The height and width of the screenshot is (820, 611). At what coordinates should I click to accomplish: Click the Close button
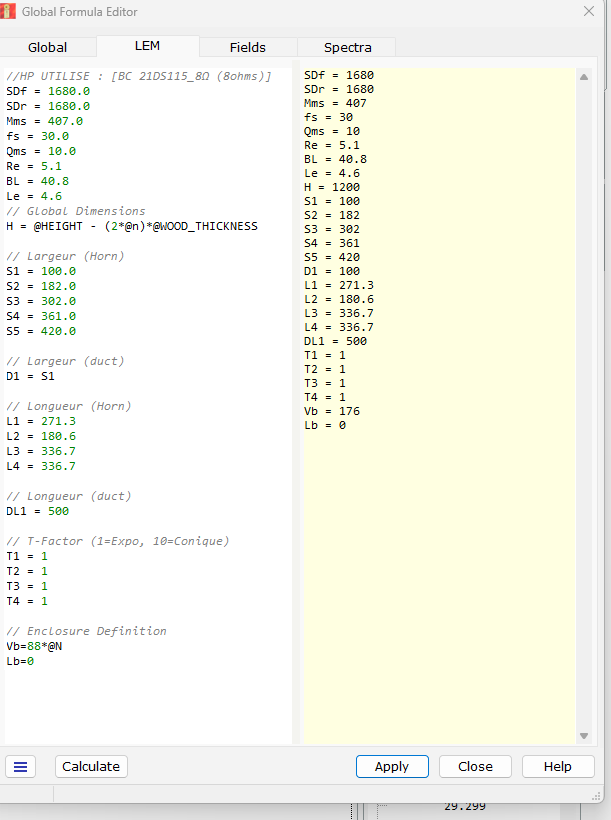click(475, 766)
